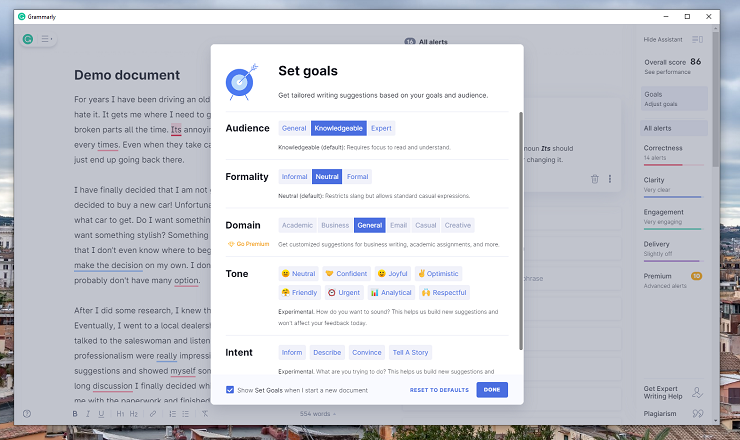Apply Heading 2 style icon

(134, 414)
